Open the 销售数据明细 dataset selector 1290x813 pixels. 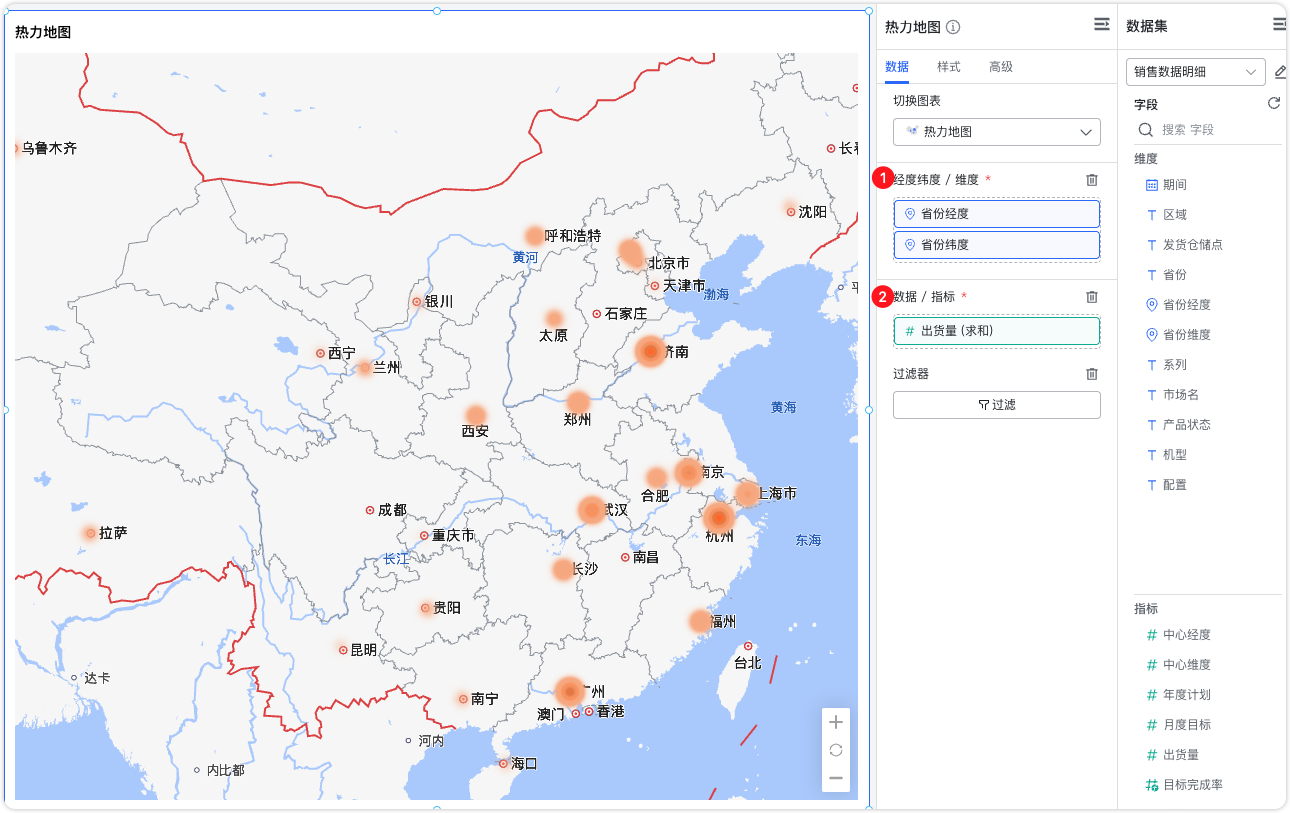pyautogui.click(x=1195, y=72)
